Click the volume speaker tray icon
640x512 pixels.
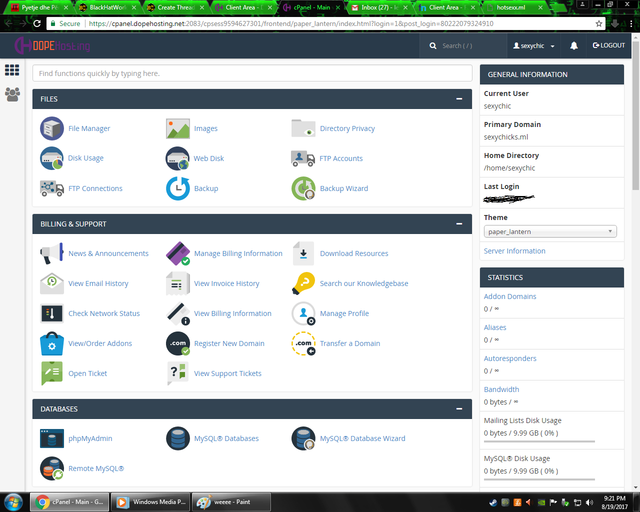[589, 502]
